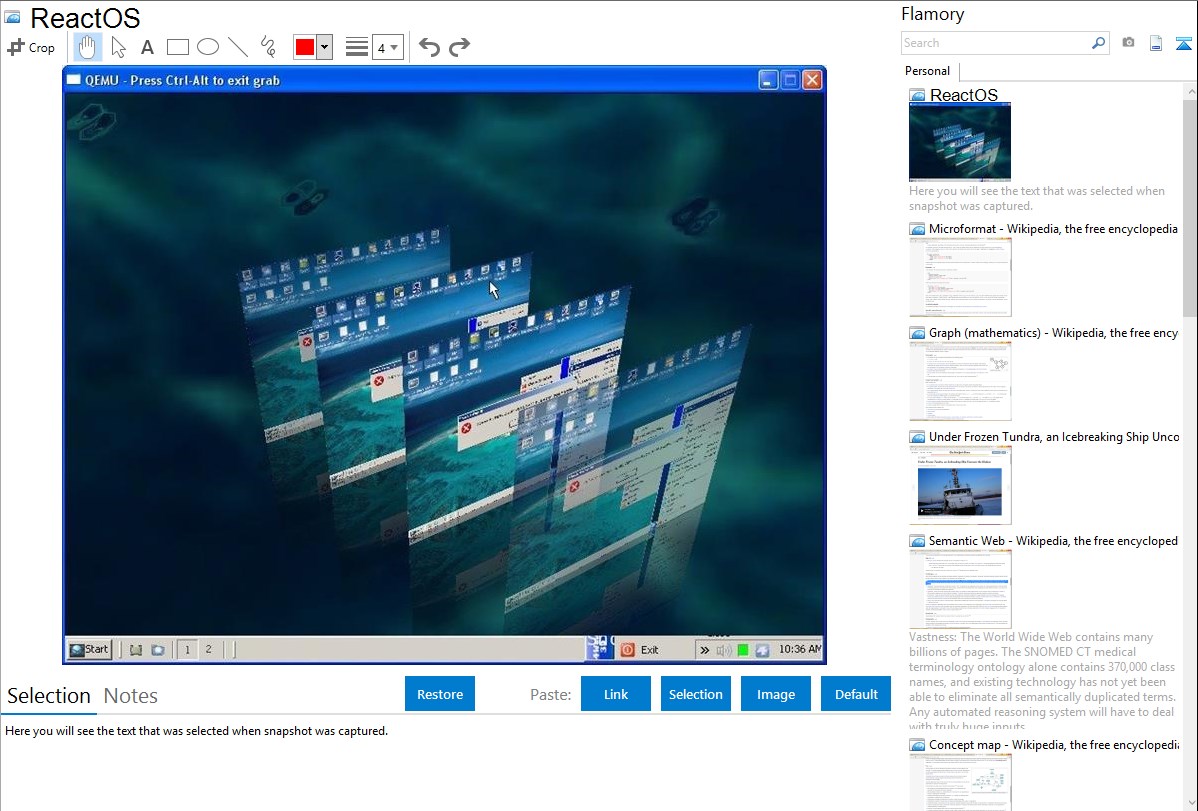
Task: Redo the last annotation
Action: (459, 47)
